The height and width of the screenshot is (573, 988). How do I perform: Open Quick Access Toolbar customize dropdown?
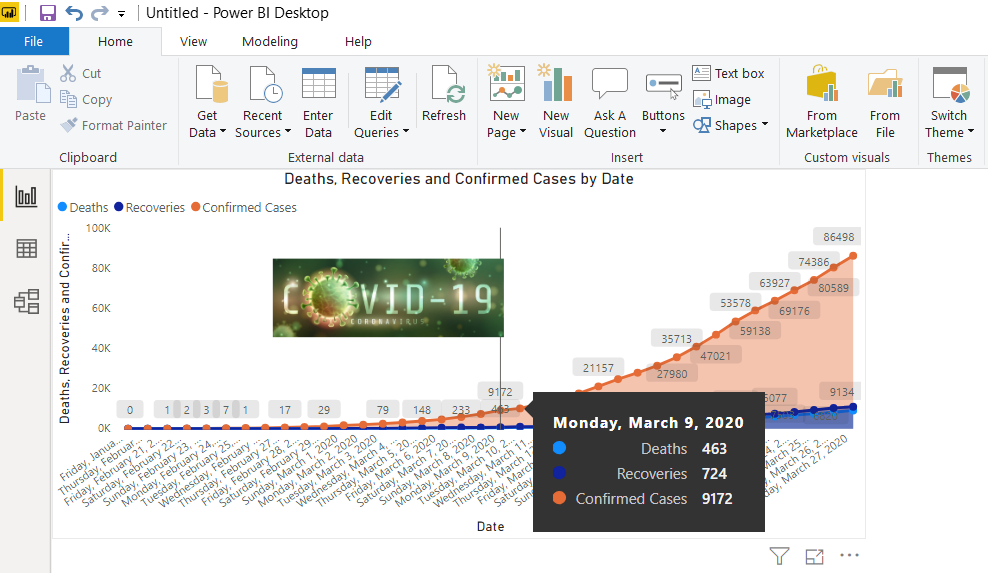[x=121, y=13]
